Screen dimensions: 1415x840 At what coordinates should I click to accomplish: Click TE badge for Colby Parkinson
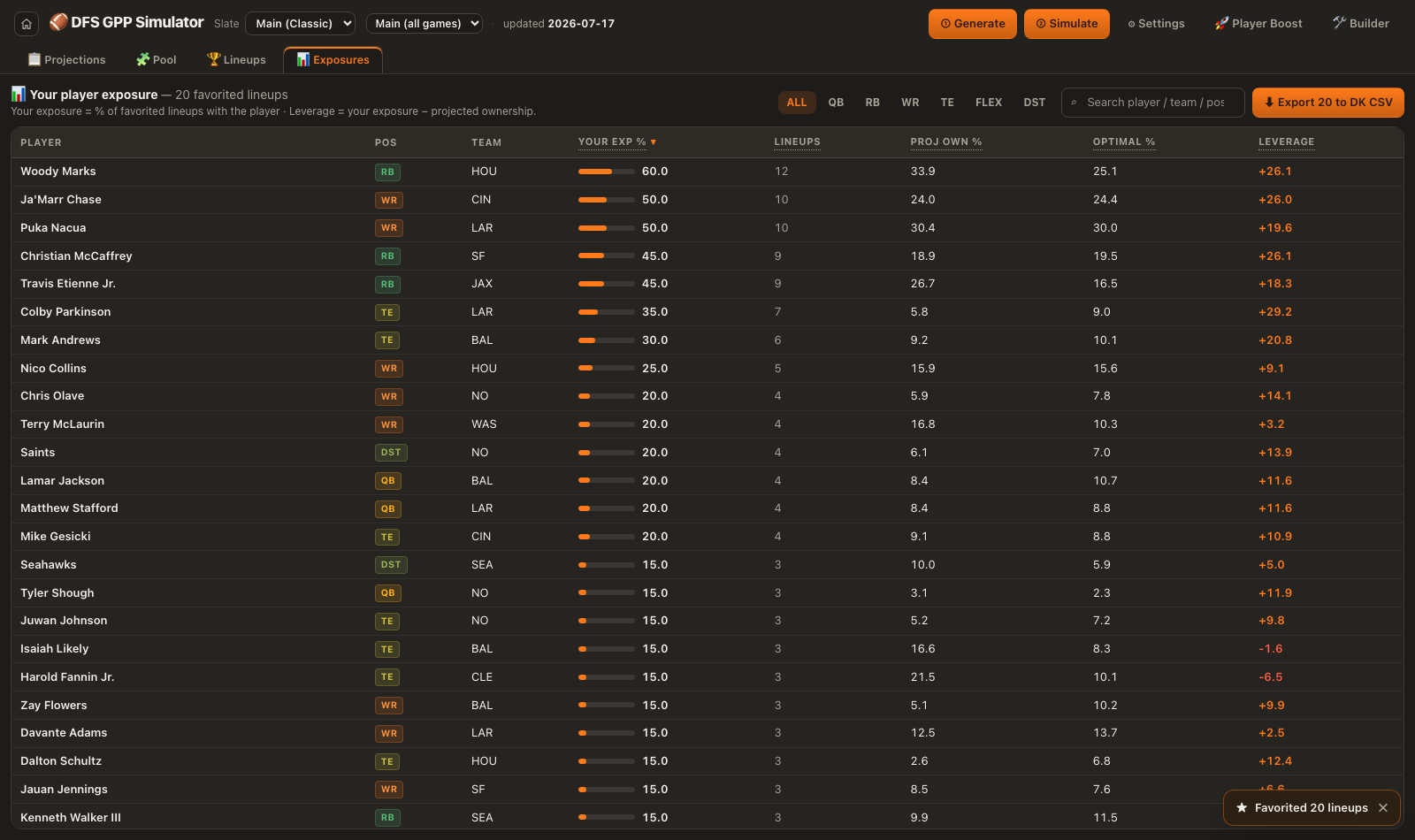pos(387,312)
